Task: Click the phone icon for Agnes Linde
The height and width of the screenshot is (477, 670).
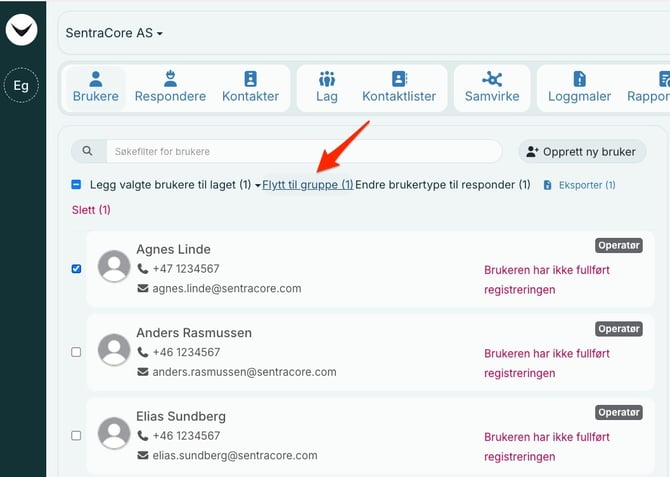Action: (x=143, y=269)
